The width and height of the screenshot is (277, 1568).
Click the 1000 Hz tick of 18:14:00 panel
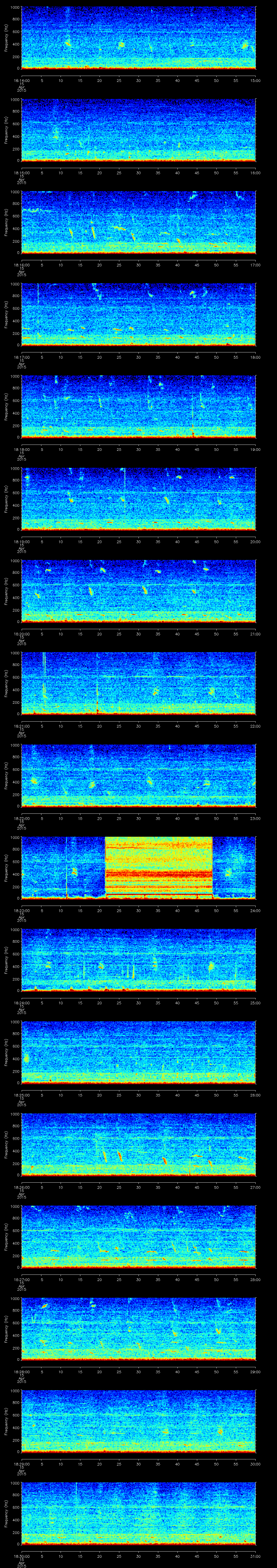[x=15, y=7]
